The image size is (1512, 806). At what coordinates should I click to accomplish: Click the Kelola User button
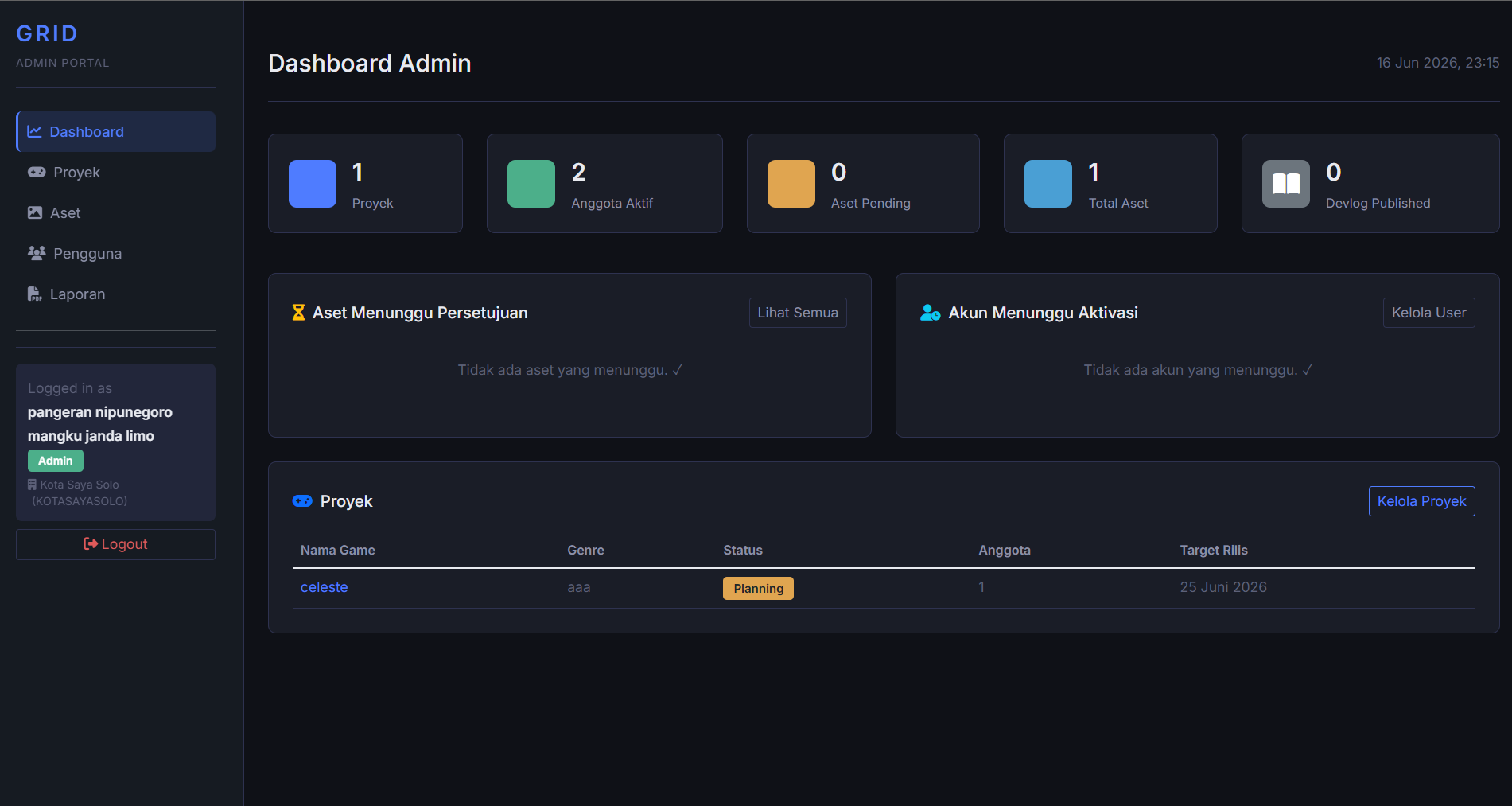[x=1428, y=313]
